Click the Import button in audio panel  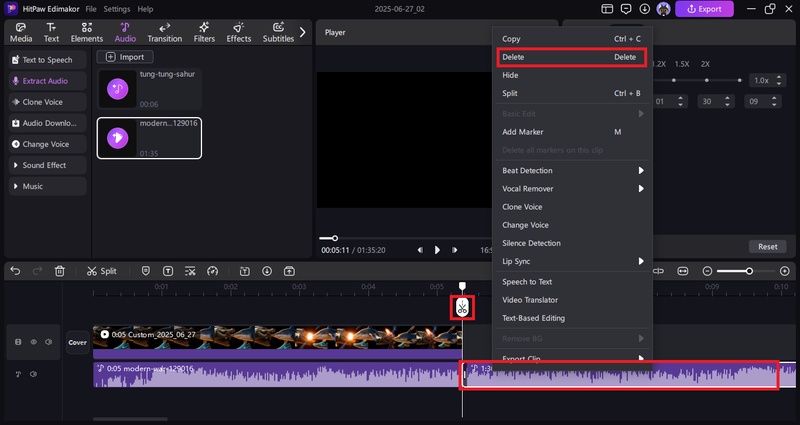point(125,57)
